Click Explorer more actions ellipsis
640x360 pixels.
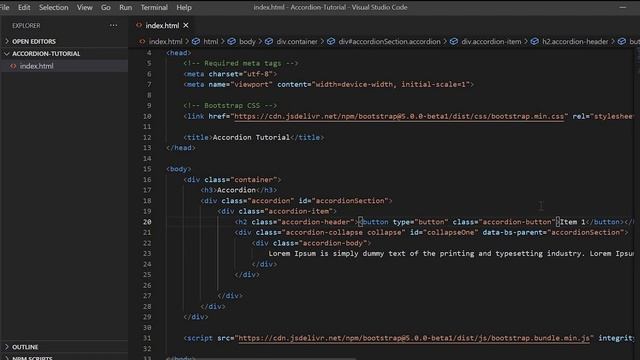[113, 25]
